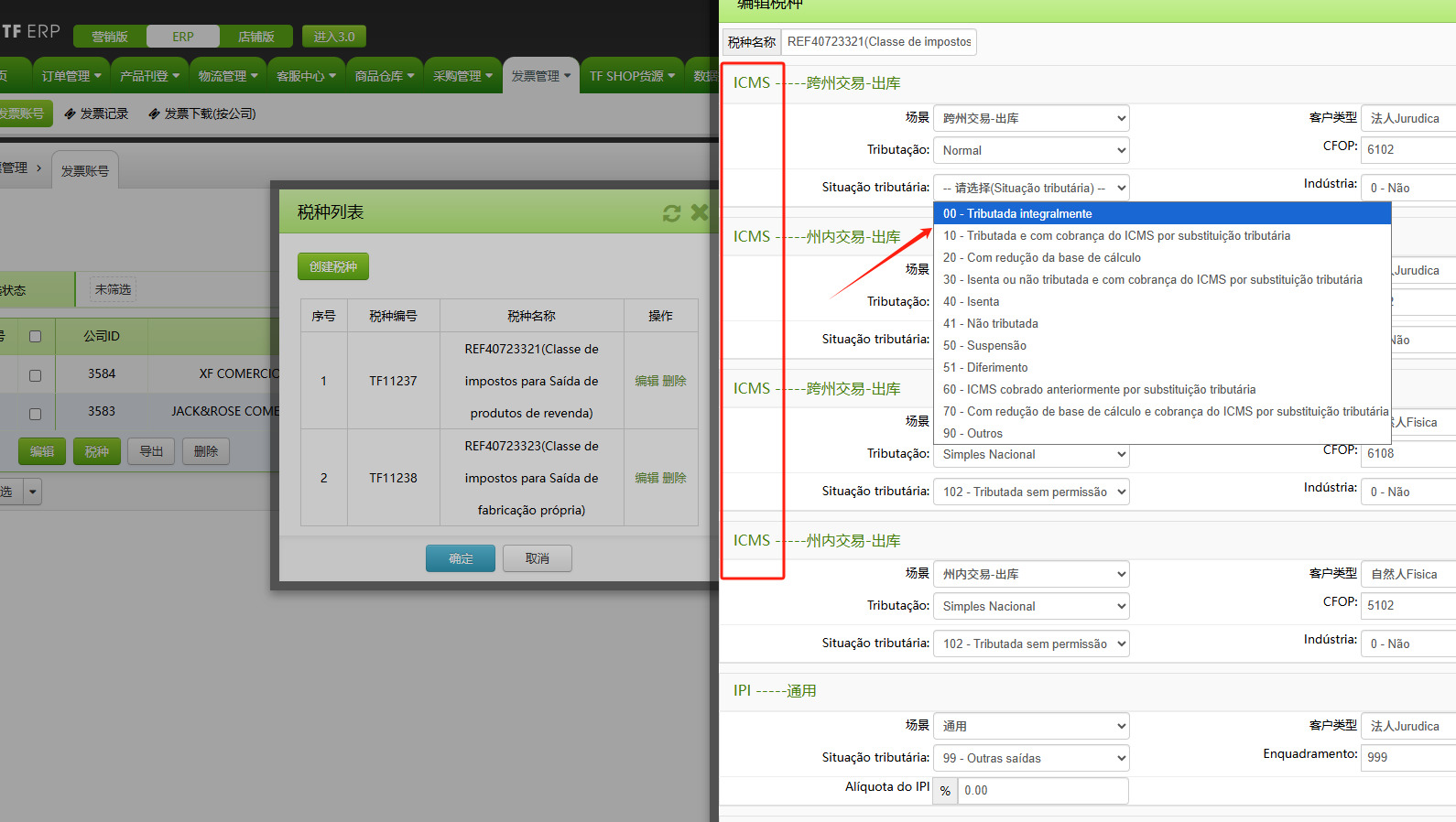
Task: Click the 创建税种 button
Action: [333, 266]
